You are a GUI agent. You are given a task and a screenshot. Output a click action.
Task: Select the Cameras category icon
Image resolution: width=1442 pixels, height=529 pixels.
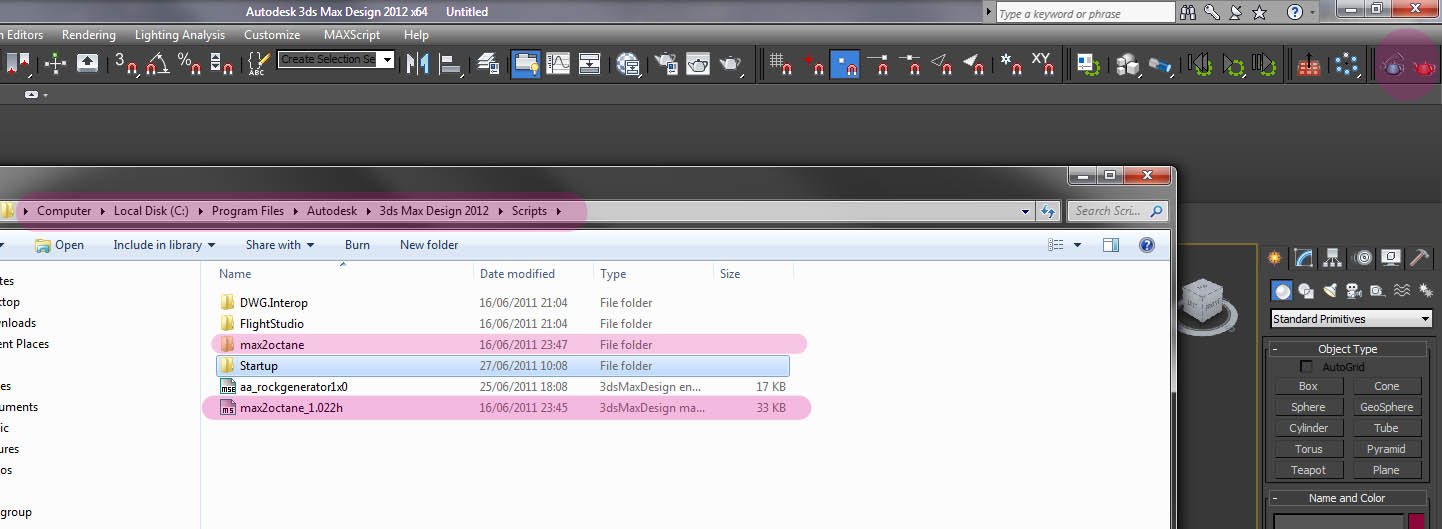(x=1354, y=291)
